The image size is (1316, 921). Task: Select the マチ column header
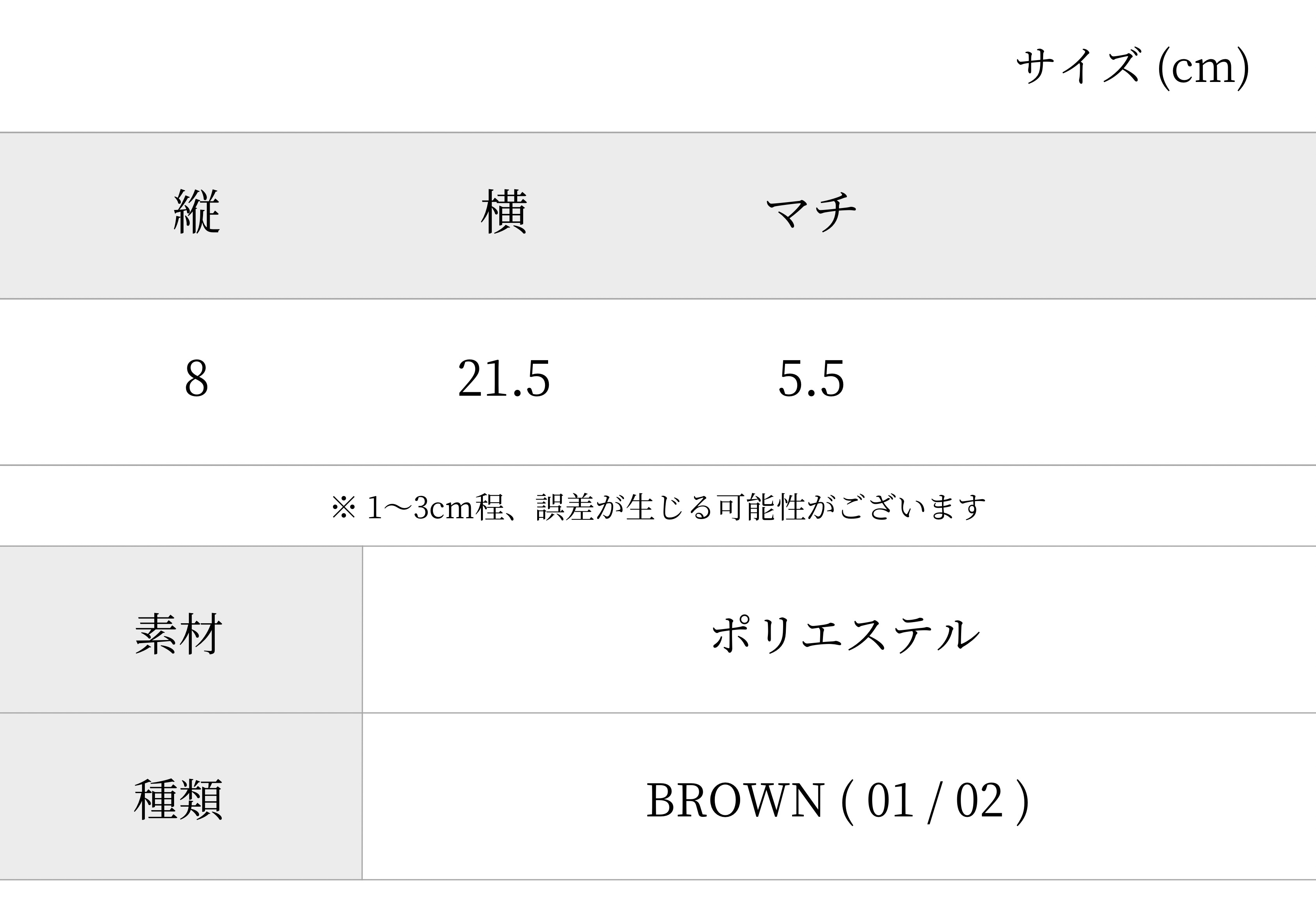pyautogui.click(x=812, y=212)
